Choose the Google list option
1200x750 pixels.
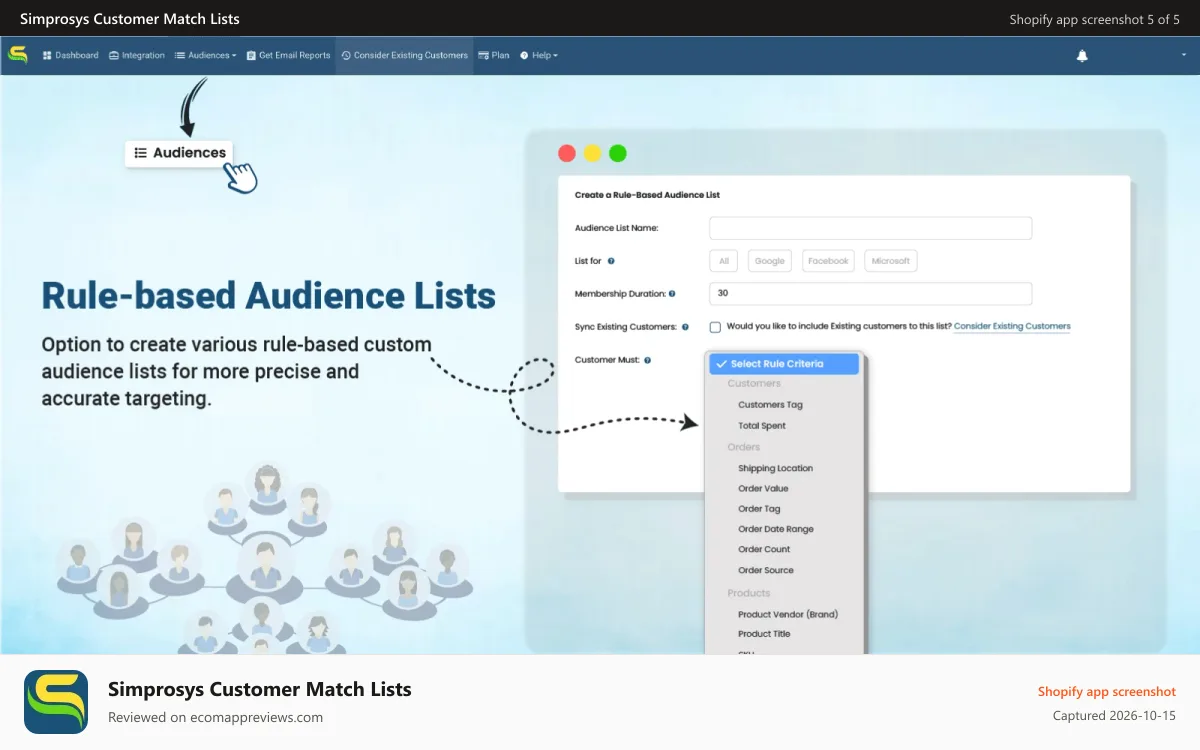[769, 261]
